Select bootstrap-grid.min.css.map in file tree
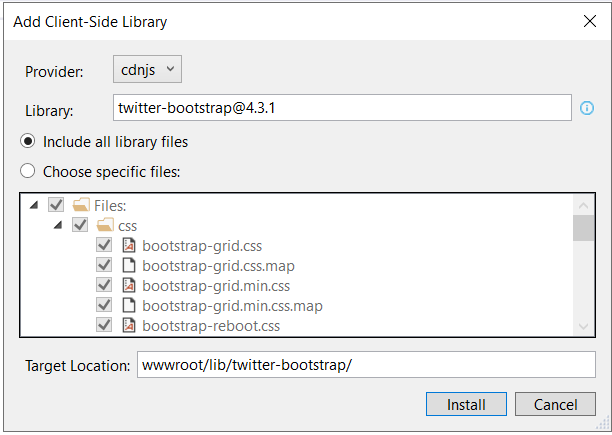This screenshot has width=612, height=435. click(232, 306)
